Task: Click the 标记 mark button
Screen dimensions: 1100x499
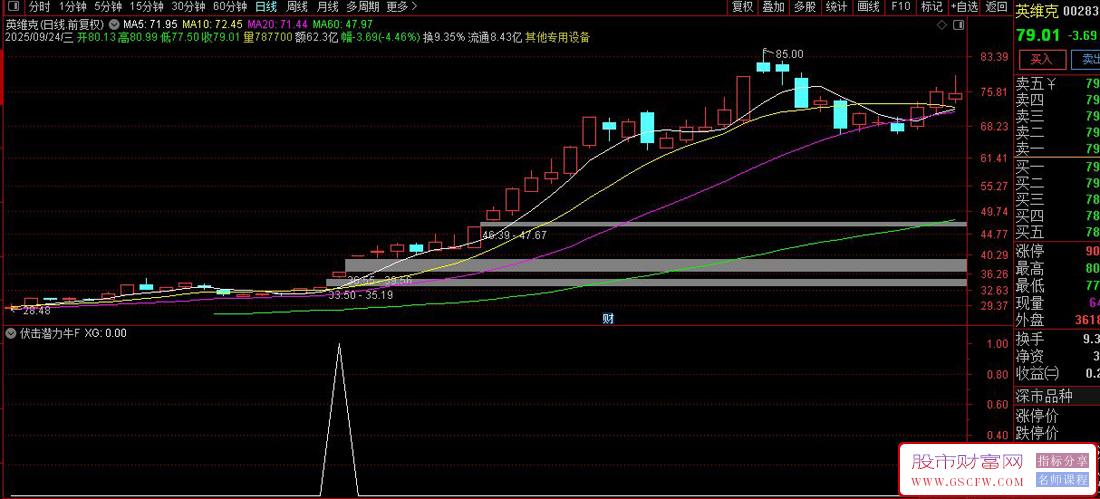Action: 932,7
